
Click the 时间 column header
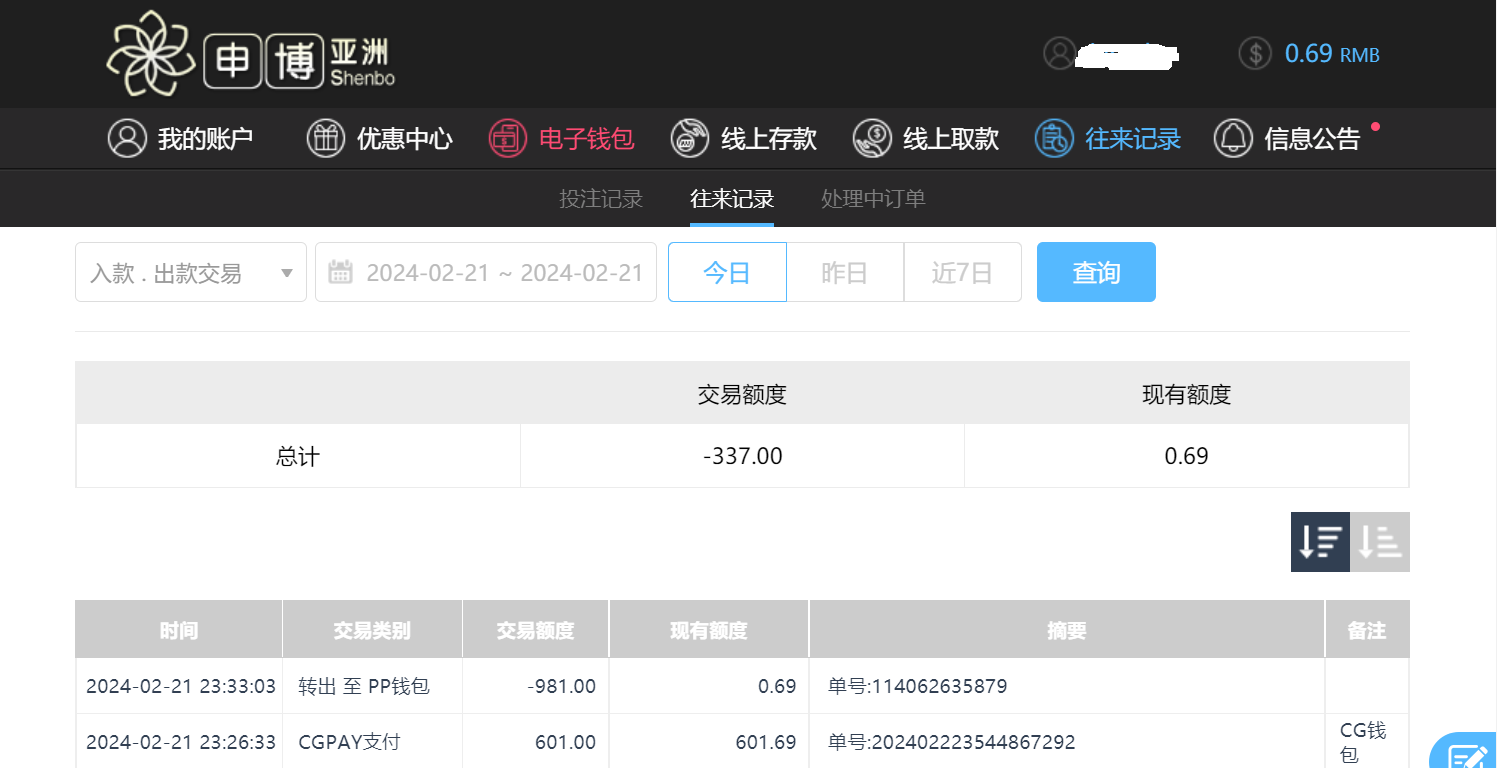179,630
